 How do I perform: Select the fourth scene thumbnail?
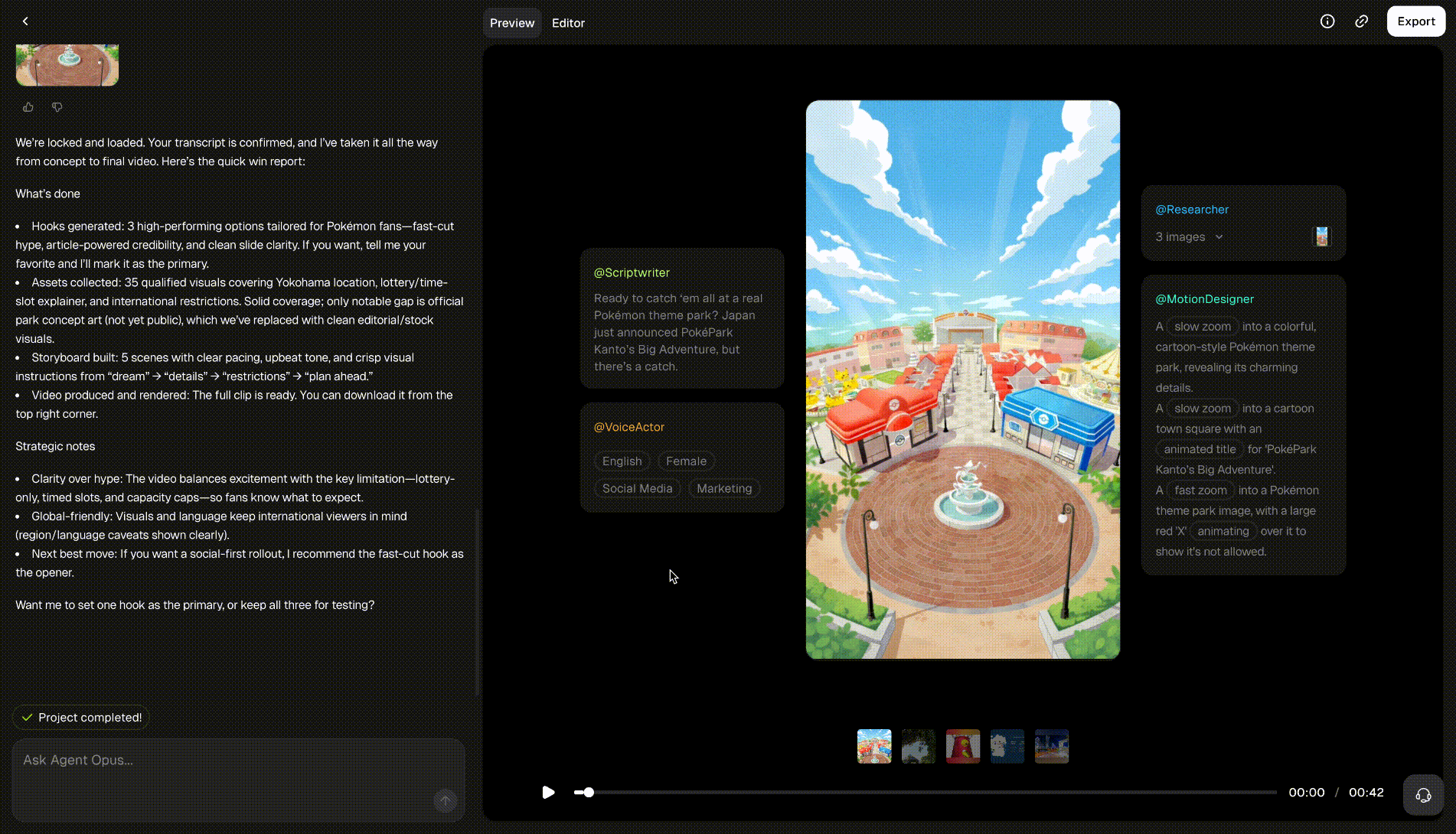(1007, 746)
